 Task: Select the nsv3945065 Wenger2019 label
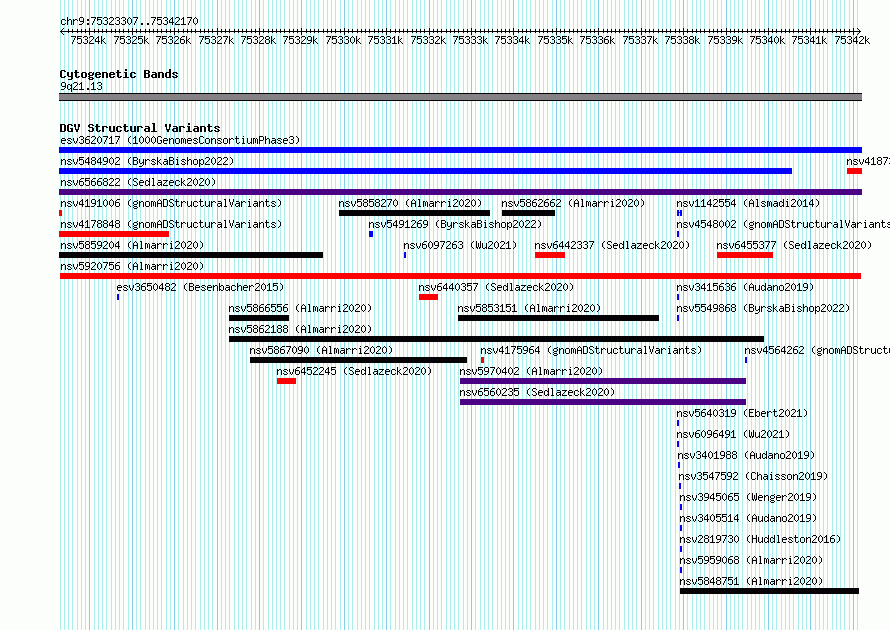tap(749, 497)
